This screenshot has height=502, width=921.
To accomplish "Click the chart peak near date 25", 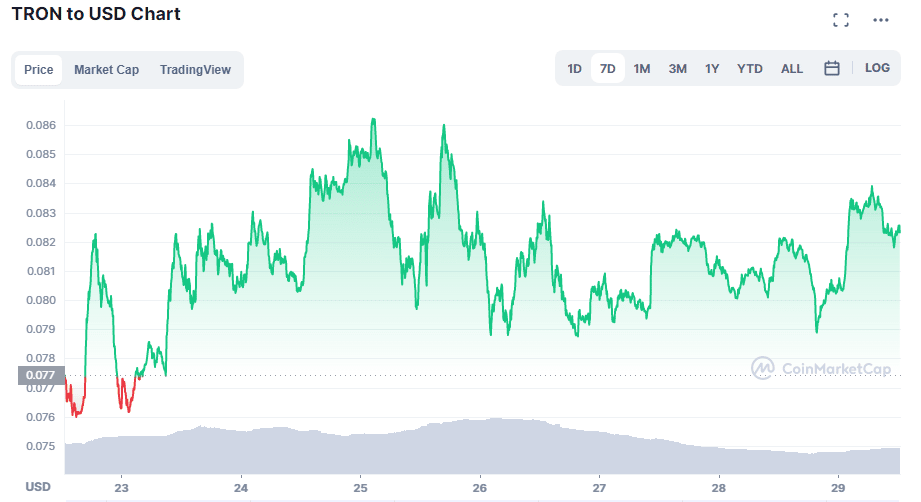I will tap(374, 120).
